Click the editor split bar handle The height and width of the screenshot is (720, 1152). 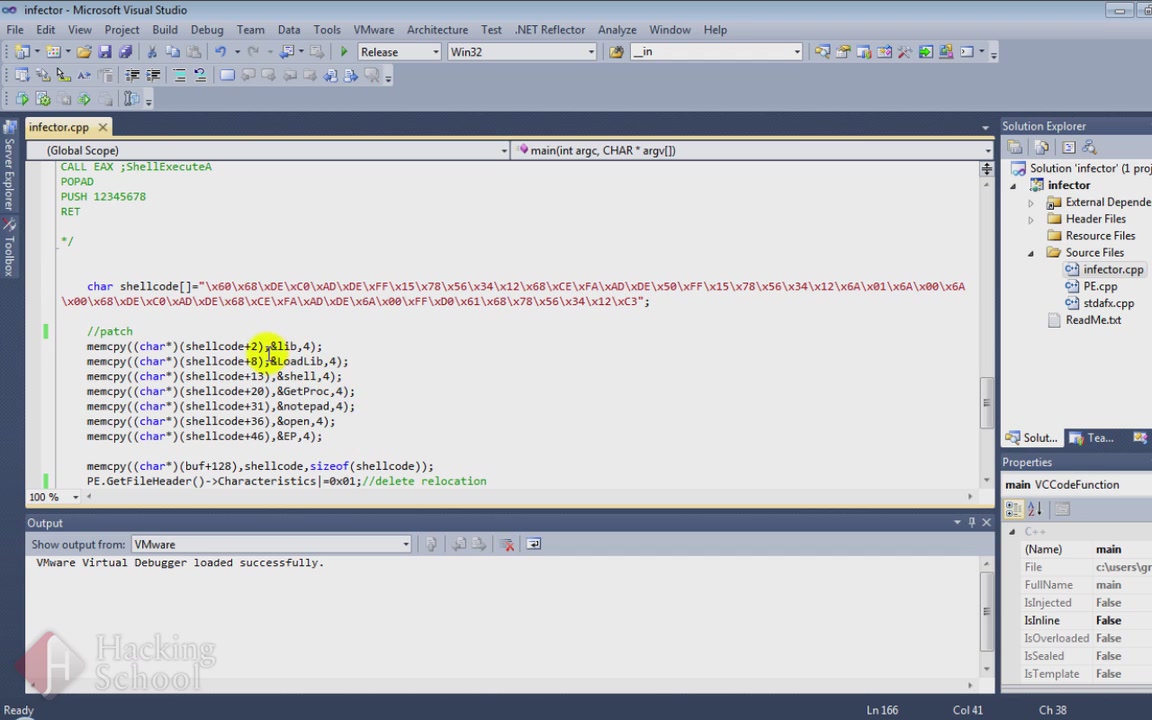(x=987, y=169)
